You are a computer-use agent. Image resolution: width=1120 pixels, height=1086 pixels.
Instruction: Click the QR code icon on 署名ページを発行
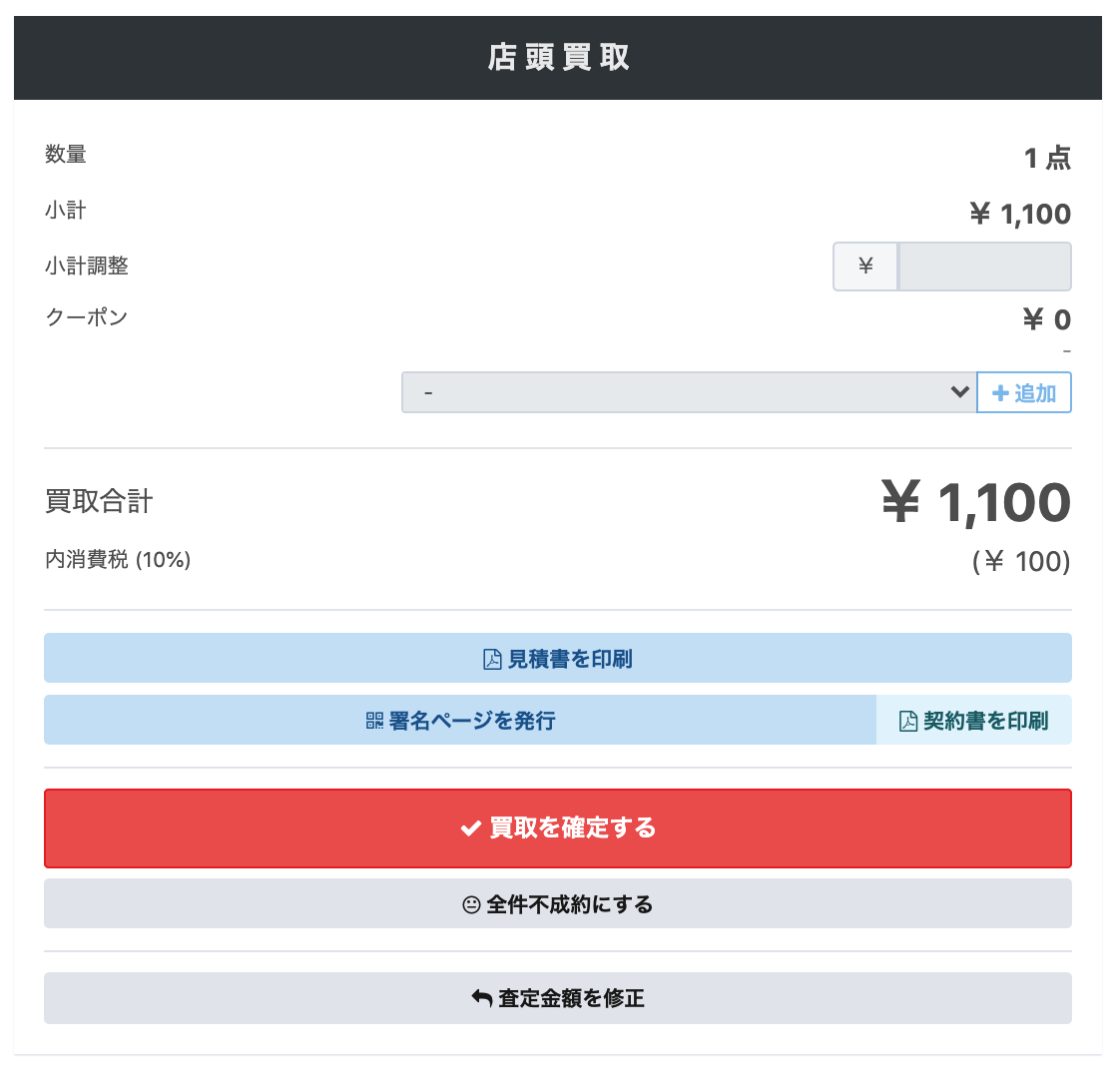[374, 721]
